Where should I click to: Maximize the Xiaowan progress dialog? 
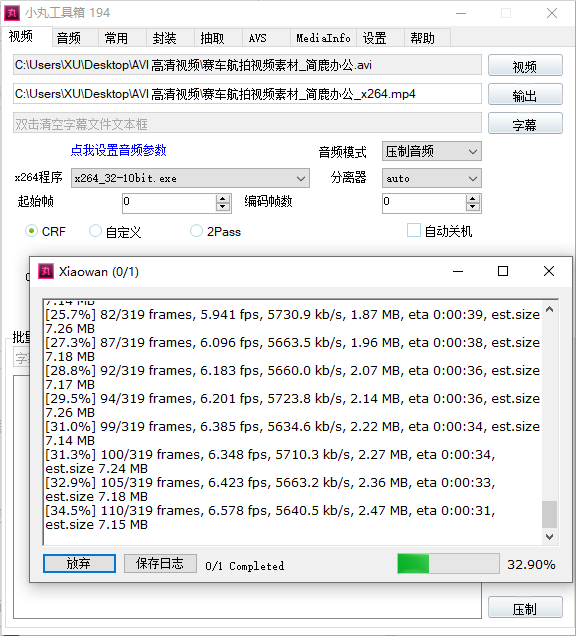pos(503,271)
